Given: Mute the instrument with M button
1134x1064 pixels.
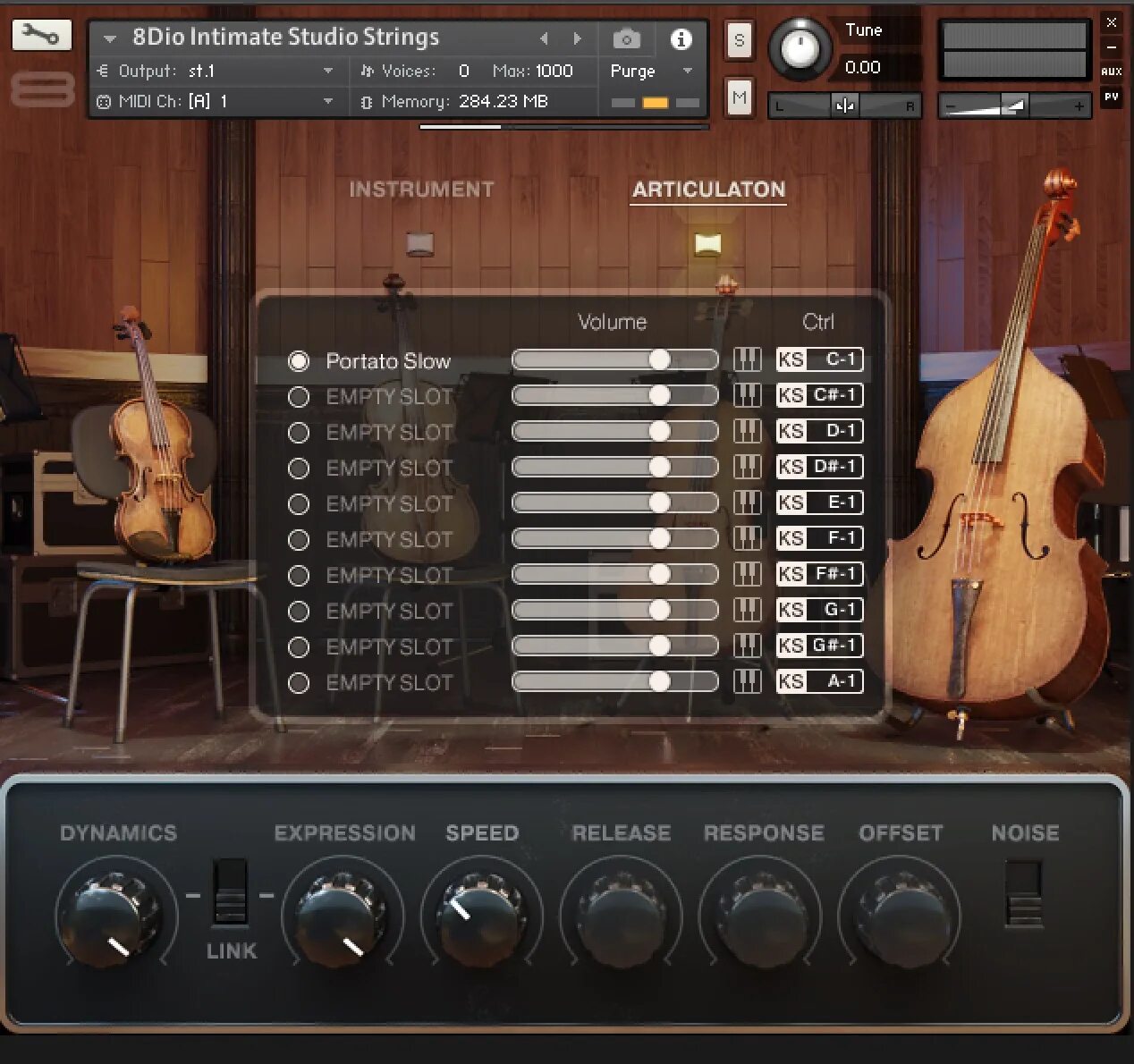Looking at the screenshot, I should (739, 97).
